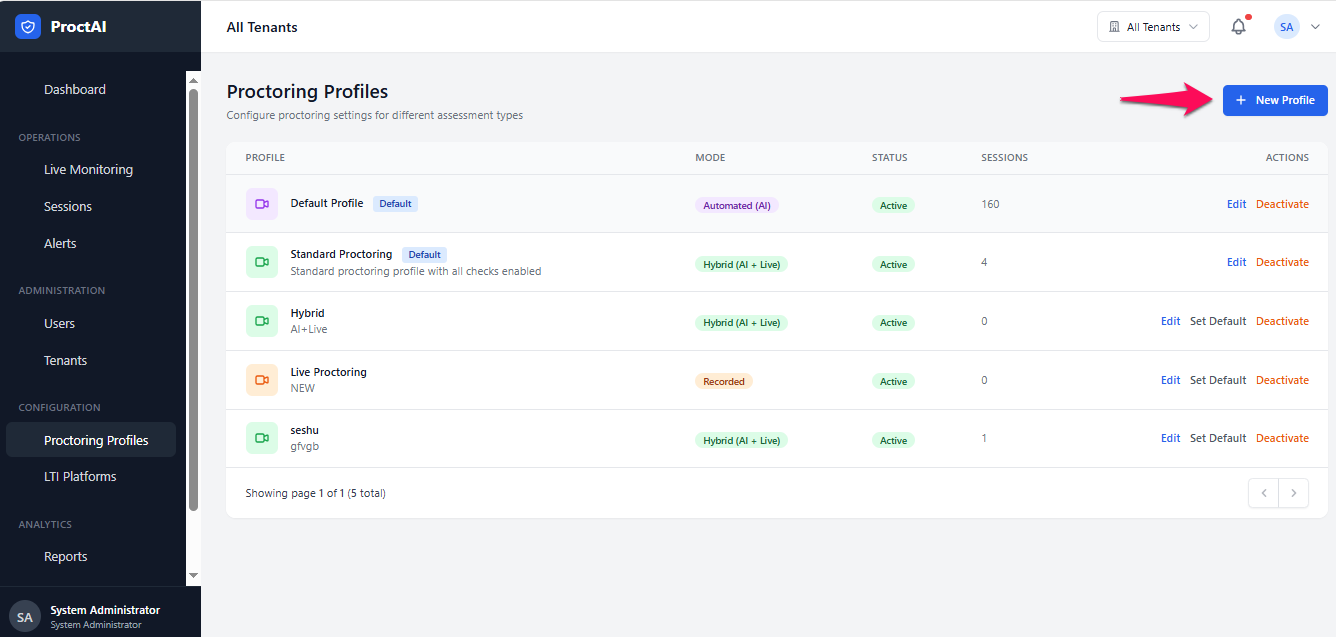This screenshot has width=1336, height=637.
Task: Click the sidebar scroll down arrow
Action: click(x=193, y=576)
